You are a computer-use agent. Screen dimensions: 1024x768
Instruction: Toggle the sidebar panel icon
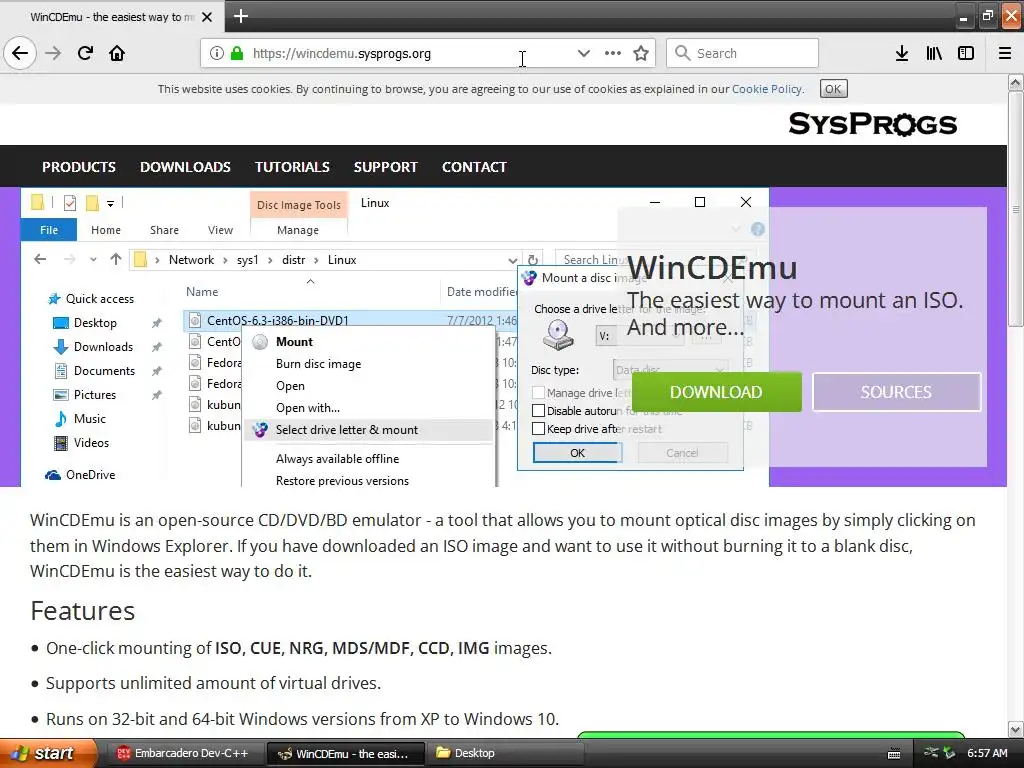pos(966,54)
